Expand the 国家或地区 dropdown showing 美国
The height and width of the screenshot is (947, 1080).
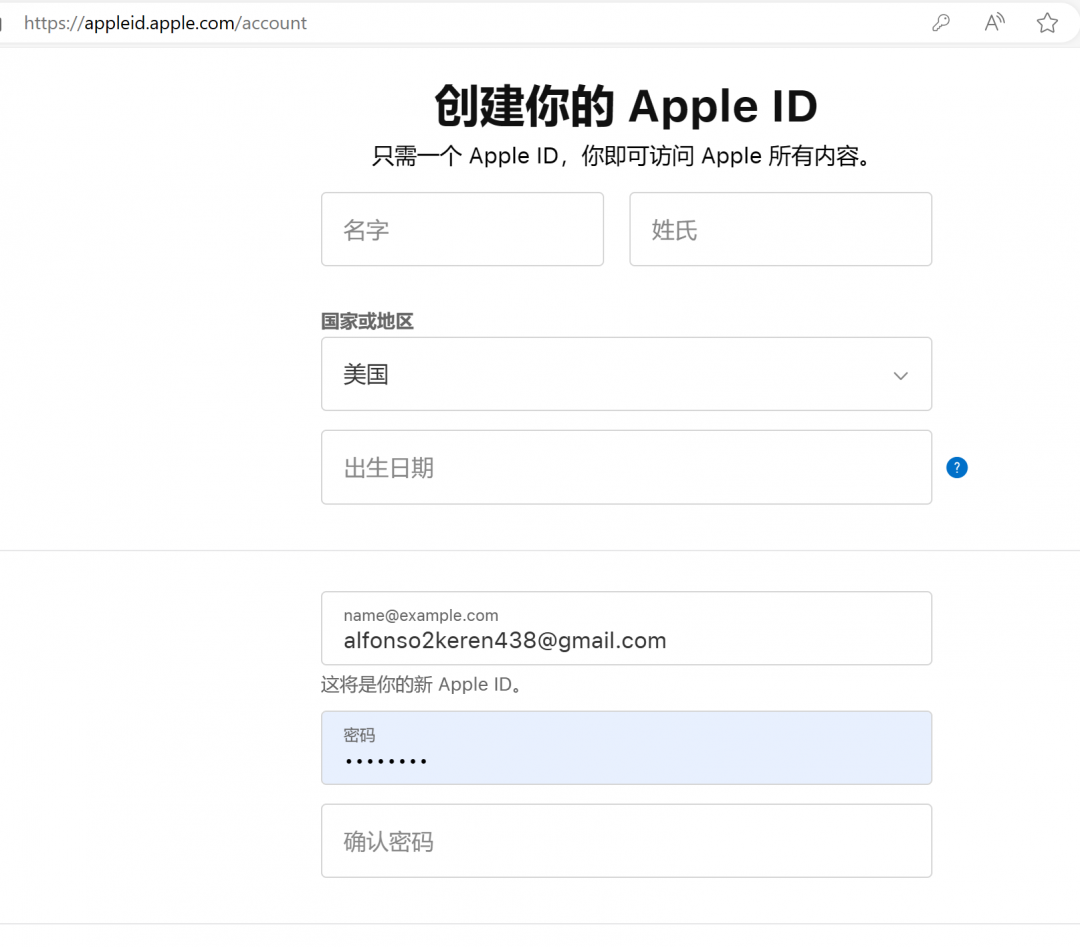pyautogui.click(x=626, y=374)
